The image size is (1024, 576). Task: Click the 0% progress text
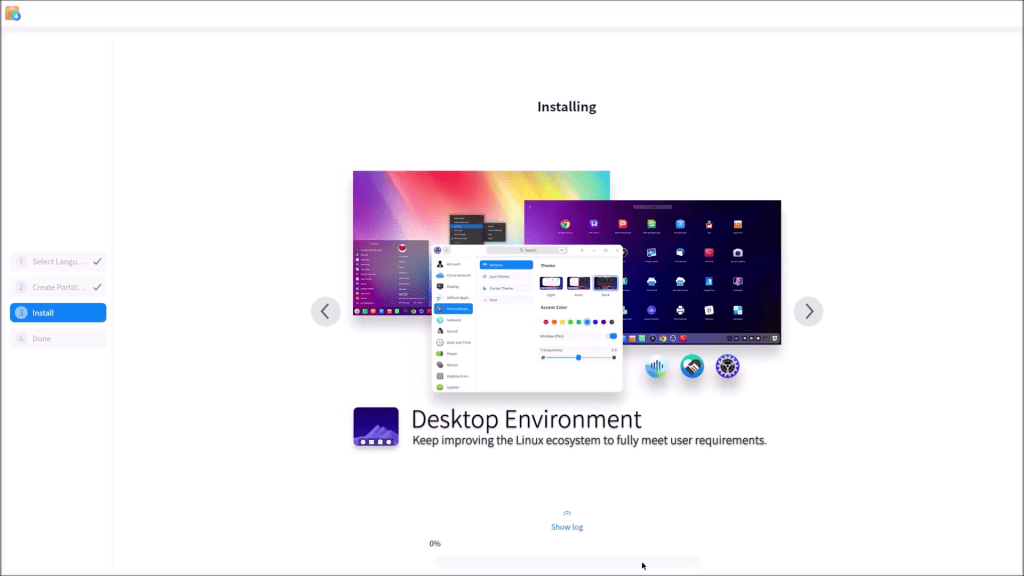click(x=435, y=544)
